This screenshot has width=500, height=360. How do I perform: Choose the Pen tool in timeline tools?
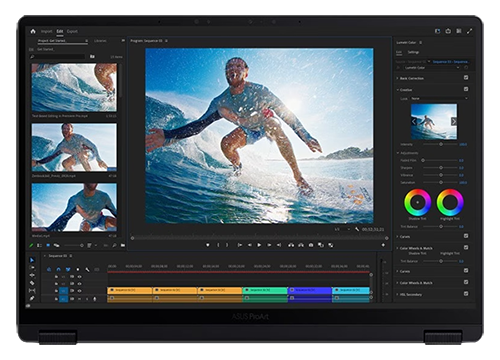pos(32,298)
